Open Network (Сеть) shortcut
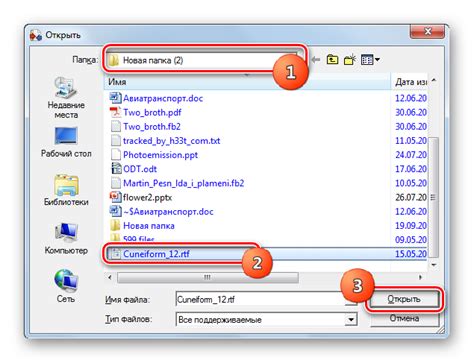The image size is (474, 363). click(66, 286)
